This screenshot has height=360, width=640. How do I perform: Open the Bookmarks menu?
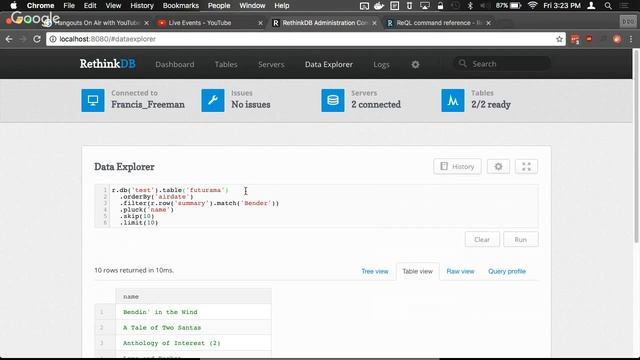pos(180,6)
